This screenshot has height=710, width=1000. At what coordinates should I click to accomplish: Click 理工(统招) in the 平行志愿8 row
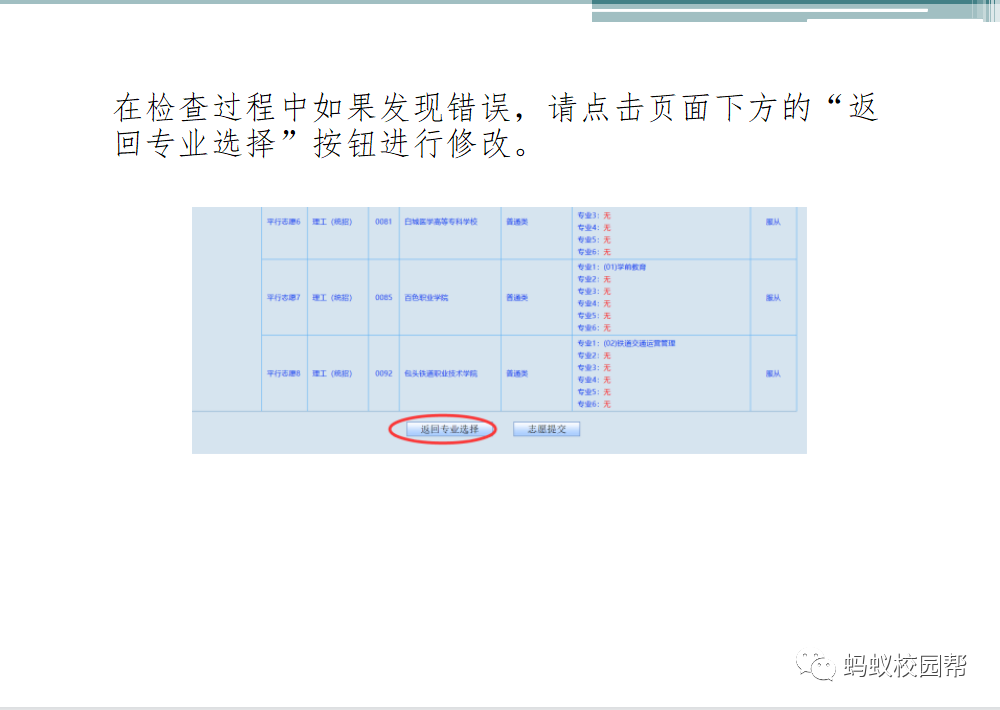[332, 373]
